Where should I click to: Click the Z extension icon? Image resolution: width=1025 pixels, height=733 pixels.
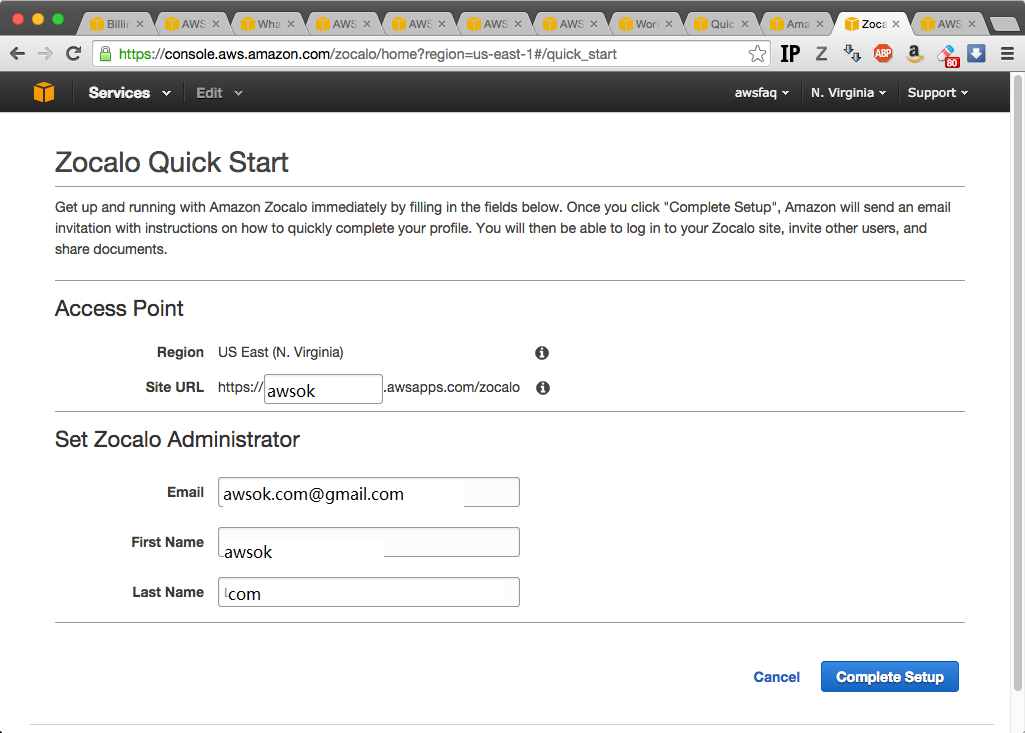click(822, 54)
